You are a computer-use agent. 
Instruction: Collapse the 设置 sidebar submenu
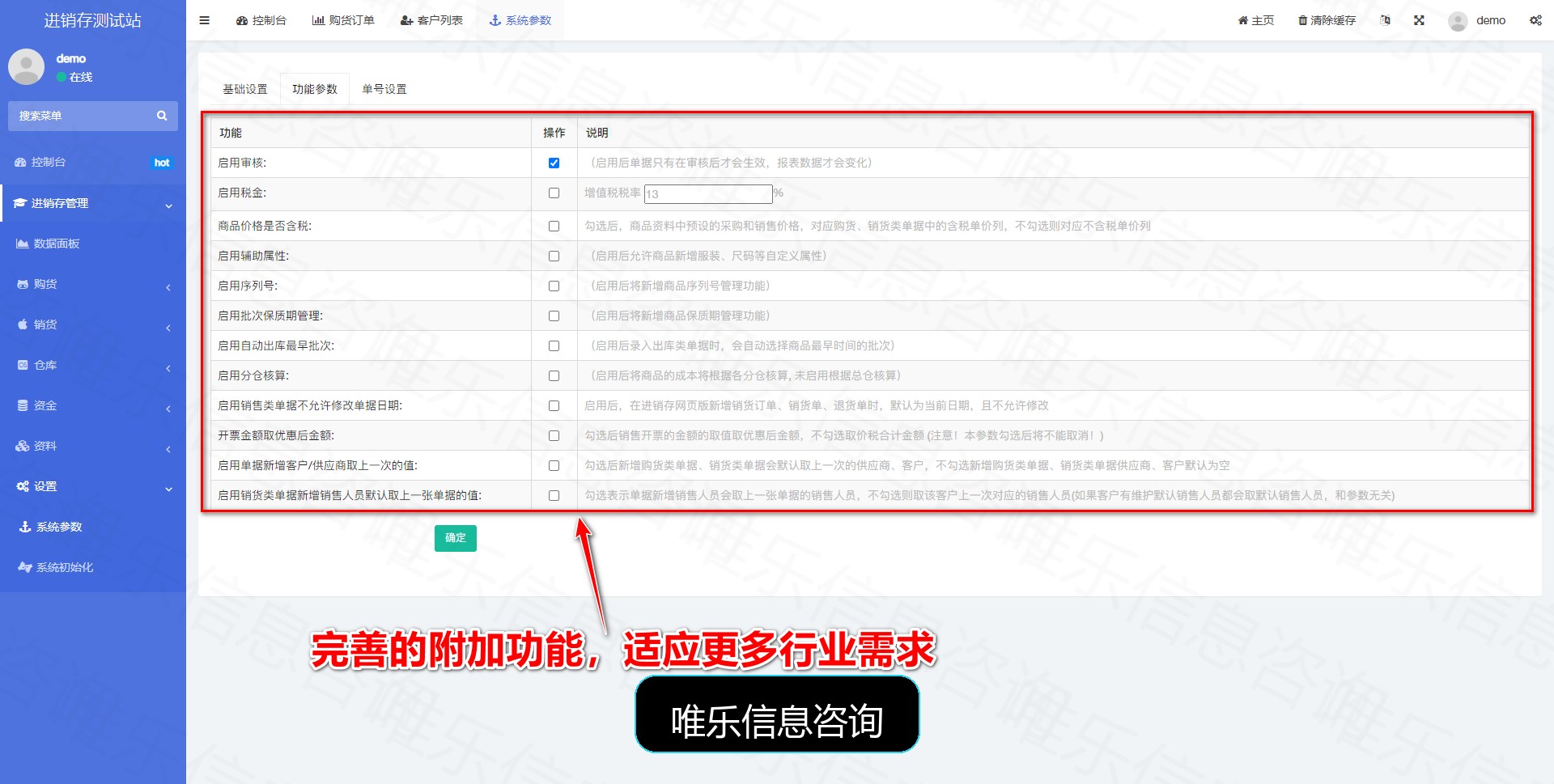[93, 486]
